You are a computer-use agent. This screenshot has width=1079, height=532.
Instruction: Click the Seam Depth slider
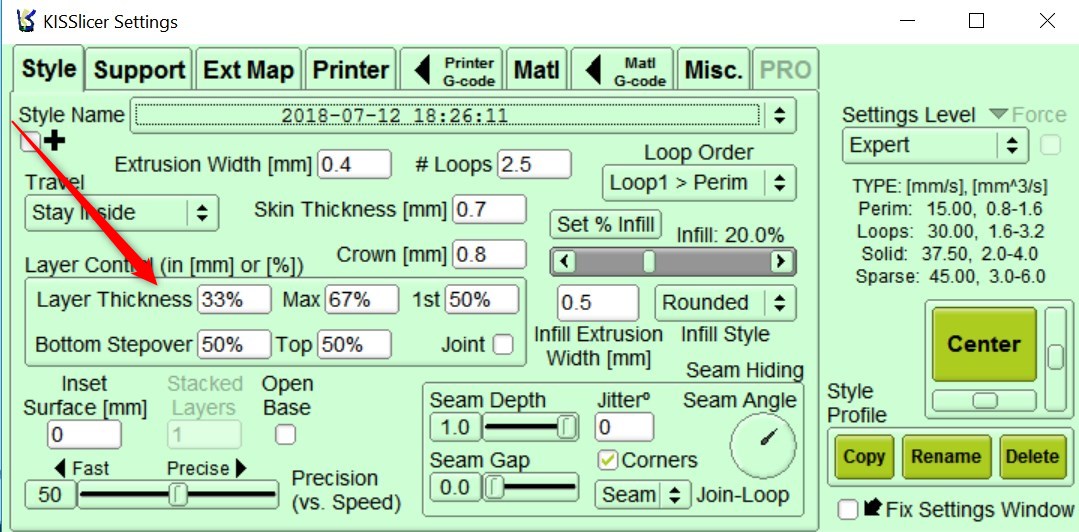pos(530,427)
